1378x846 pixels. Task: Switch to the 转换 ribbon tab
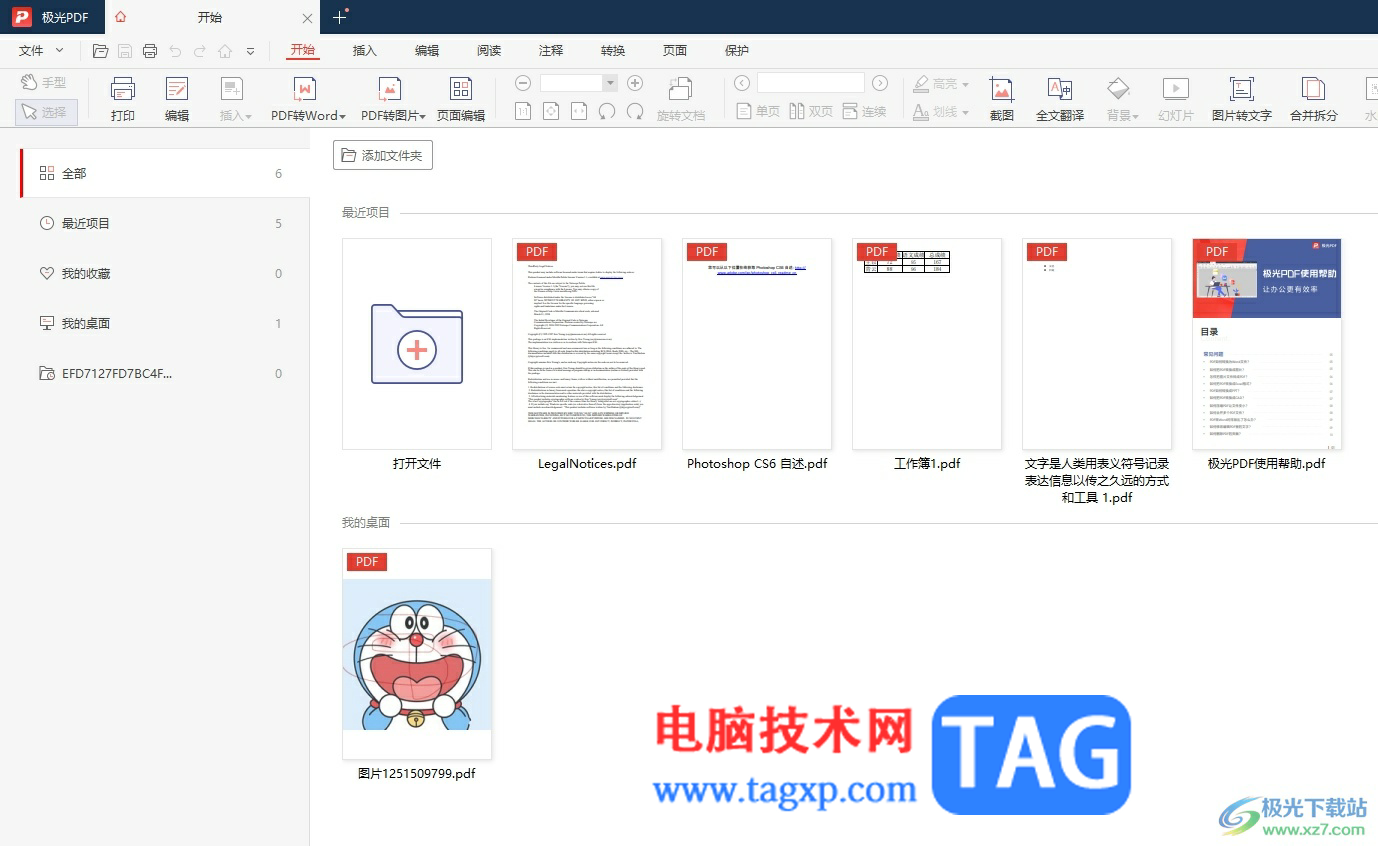tap(613, 51)
